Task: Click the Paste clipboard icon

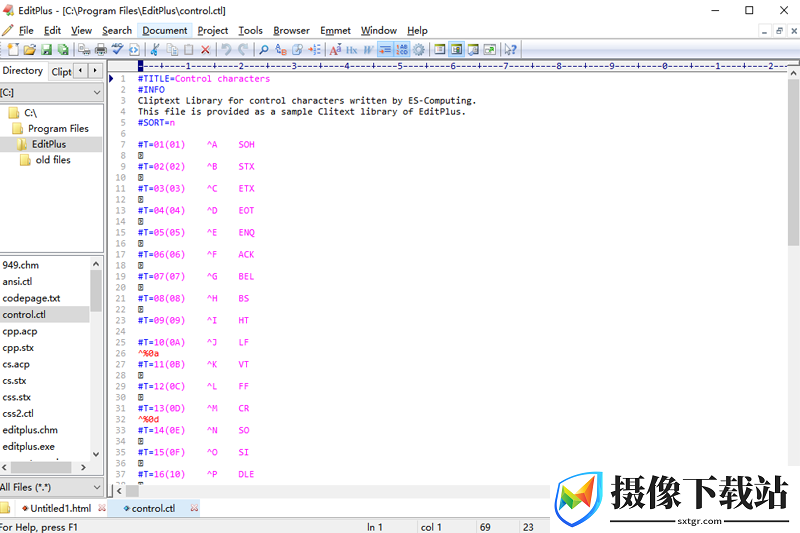Action: (189, 49)
